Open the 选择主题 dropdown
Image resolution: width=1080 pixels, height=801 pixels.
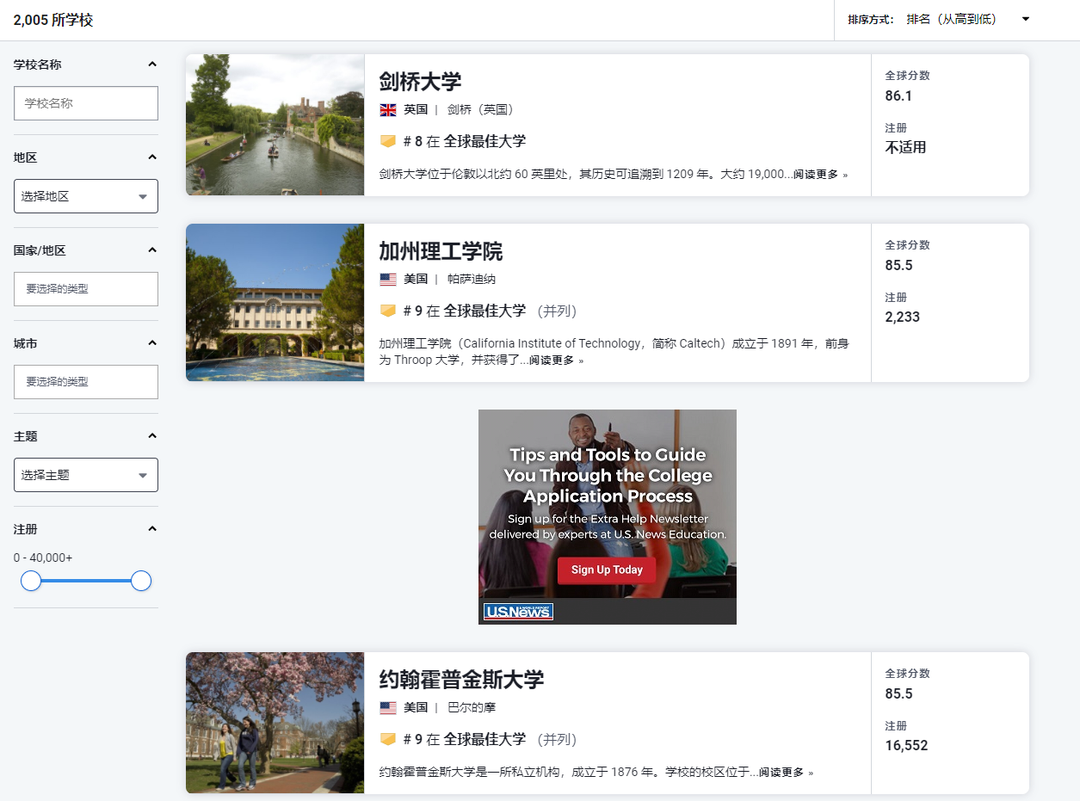pyautogui.click(x=86, y=475)
